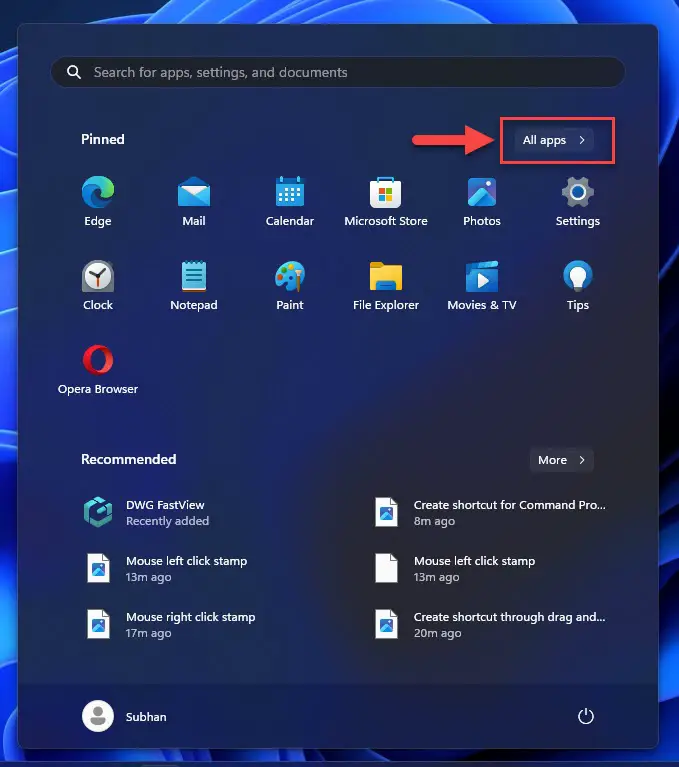Show All apps list
679x767 pixels.
point(554,140)
